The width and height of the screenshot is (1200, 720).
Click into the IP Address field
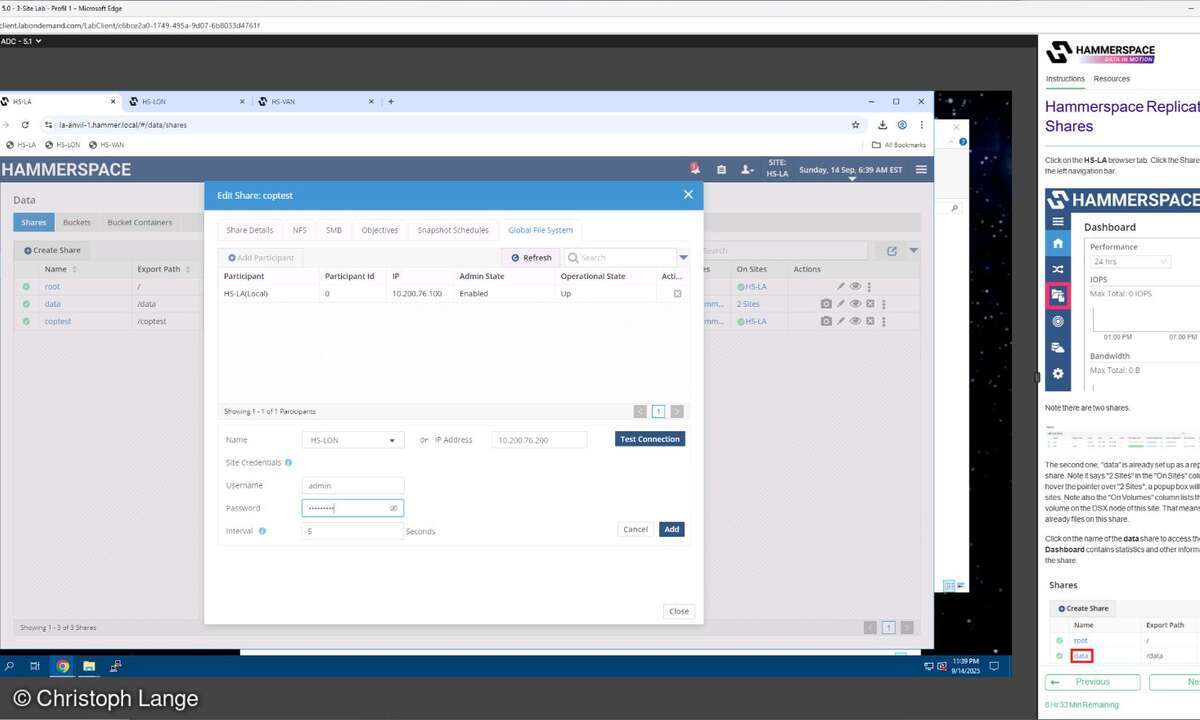[x=539, y=440]
